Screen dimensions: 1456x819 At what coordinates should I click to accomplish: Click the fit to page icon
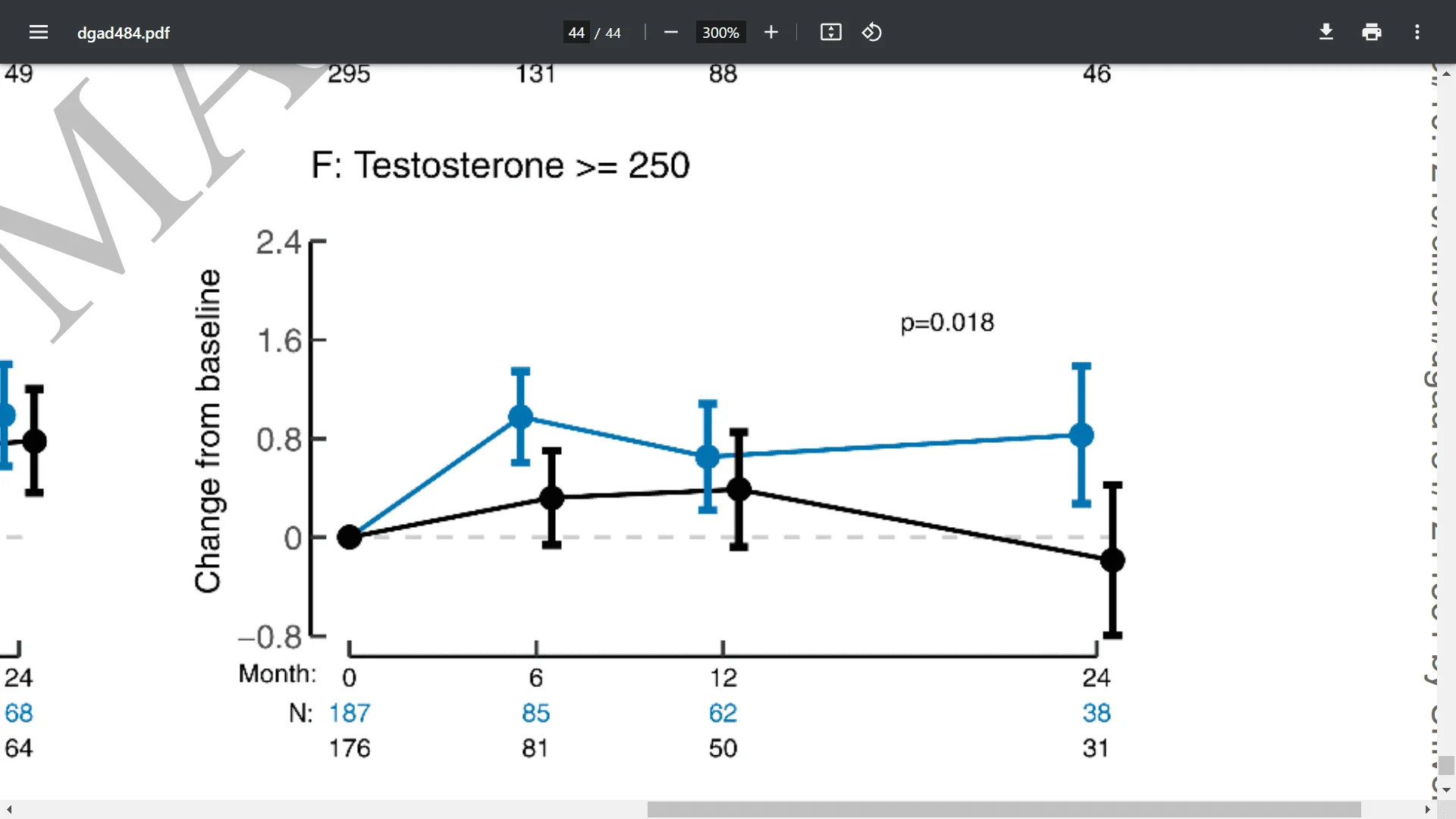(x=831, y=32)
